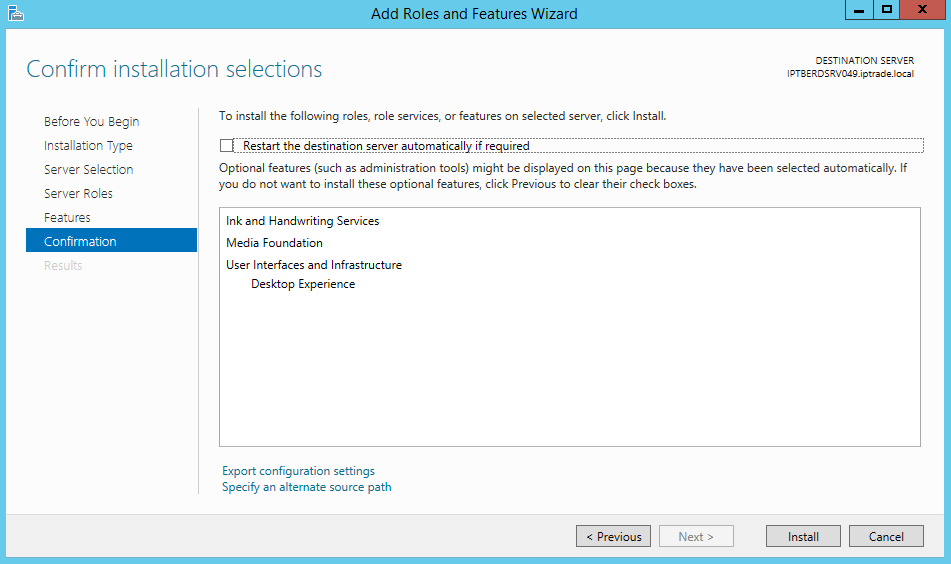The height and width of the screenshot is (564, 951).
Task: Click User Interfaces and Infrastructure entry
Action: point(314,264)
